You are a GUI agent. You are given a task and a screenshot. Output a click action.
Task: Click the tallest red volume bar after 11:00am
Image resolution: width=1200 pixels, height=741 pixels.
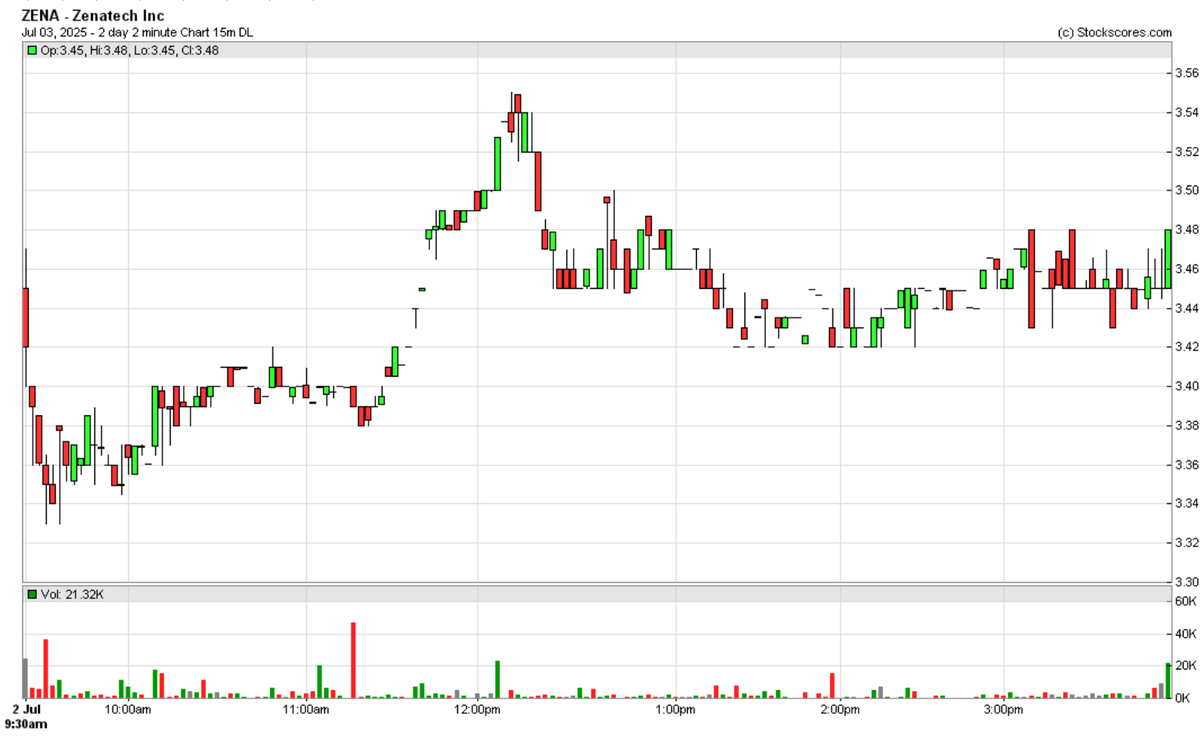(353, 660)
